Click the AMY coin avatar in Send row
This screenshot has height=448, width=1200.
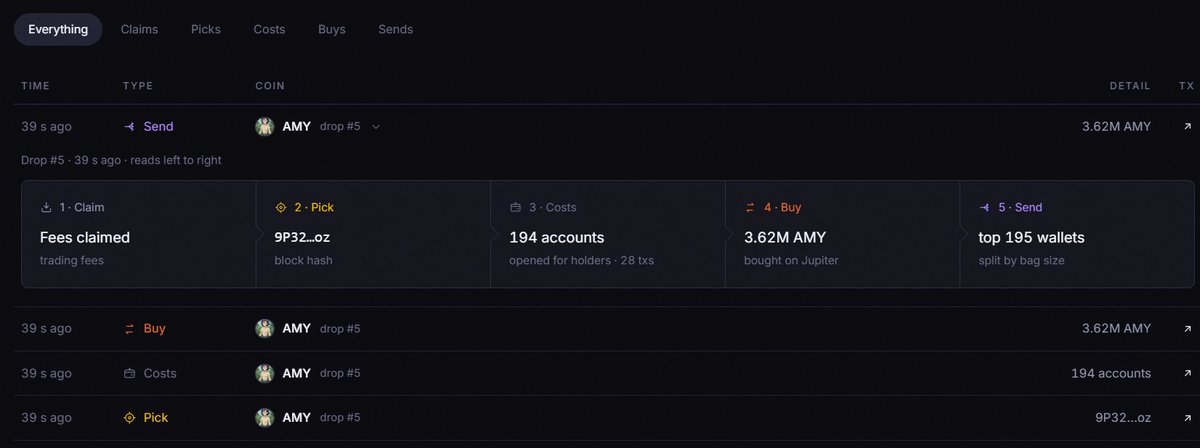pyautogui.click(x=265, y=127)
